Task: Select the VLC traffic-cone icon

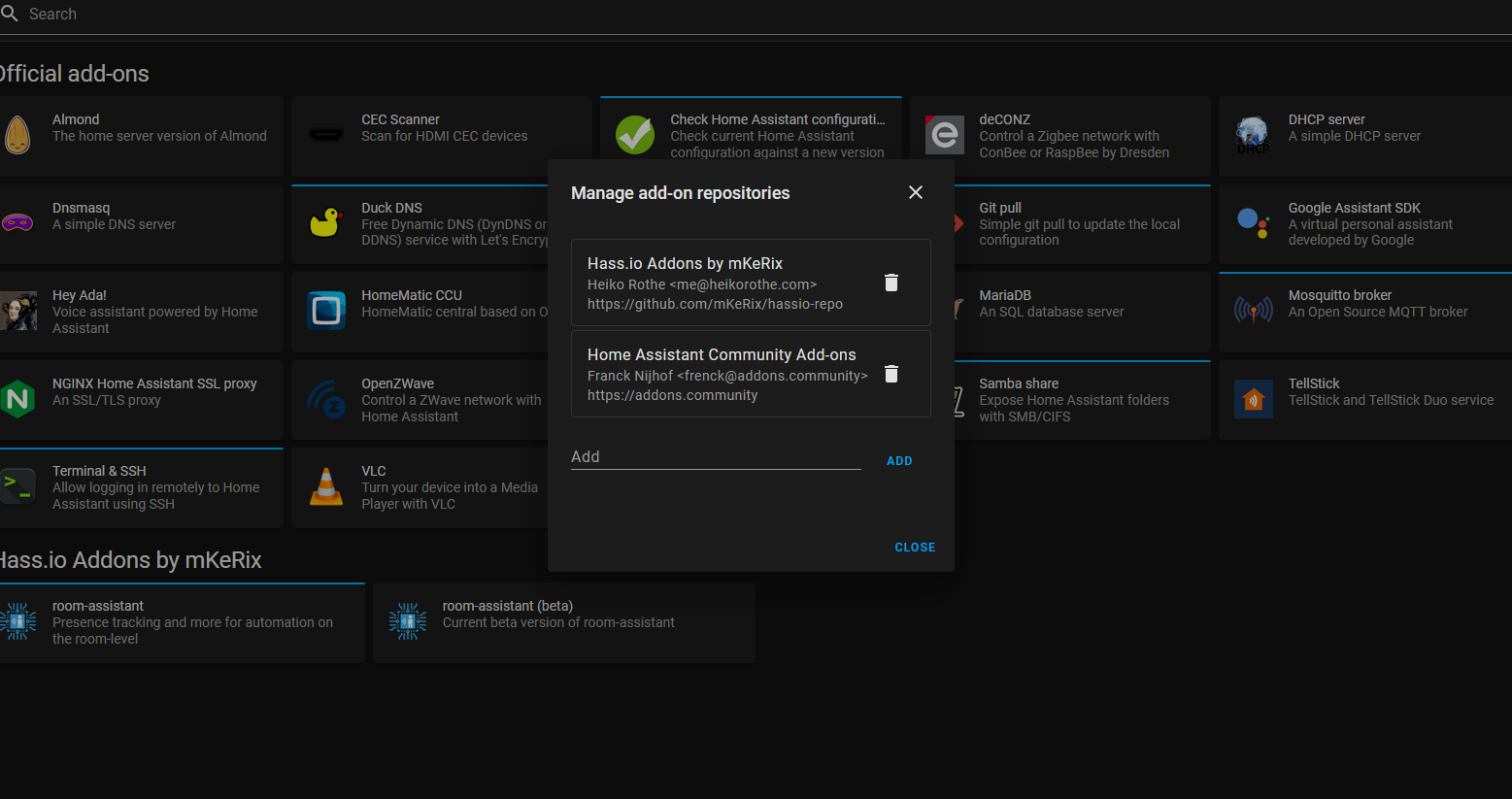Action: point(326,486)
